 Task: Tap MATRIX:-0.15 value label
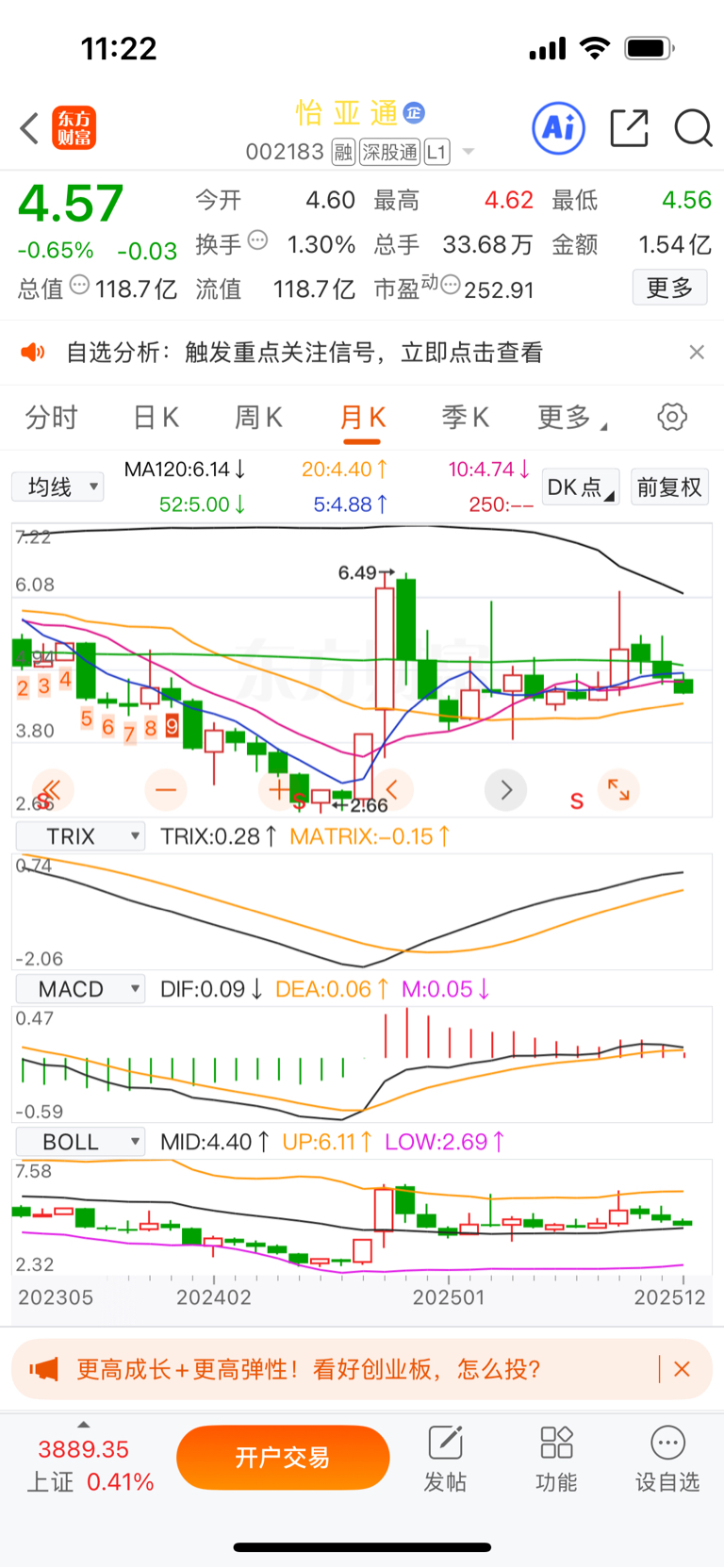point(370,836)
